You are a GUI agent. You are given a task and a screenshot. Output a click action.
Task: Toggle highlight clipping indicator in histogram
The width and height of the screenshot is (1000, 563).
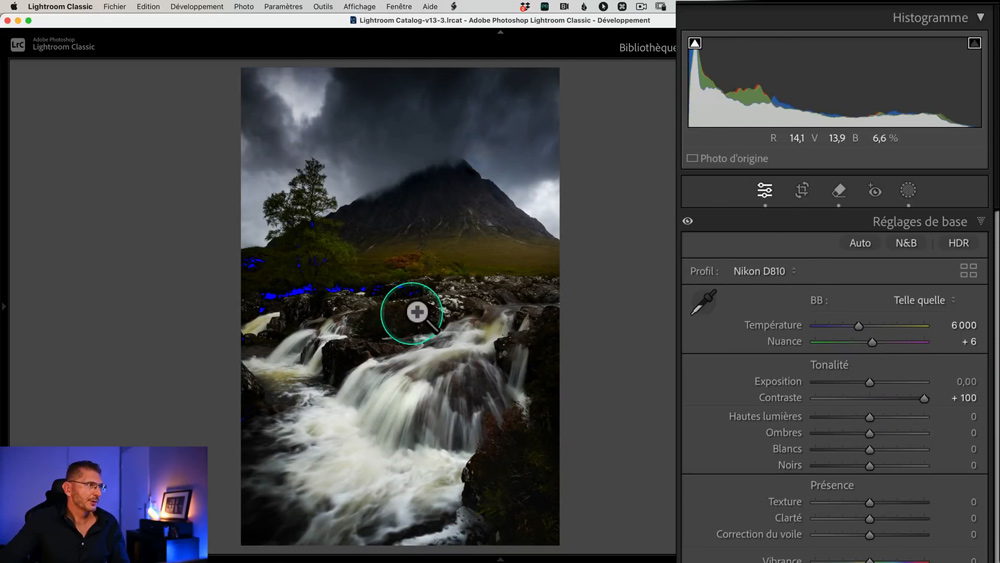[974, 43]
